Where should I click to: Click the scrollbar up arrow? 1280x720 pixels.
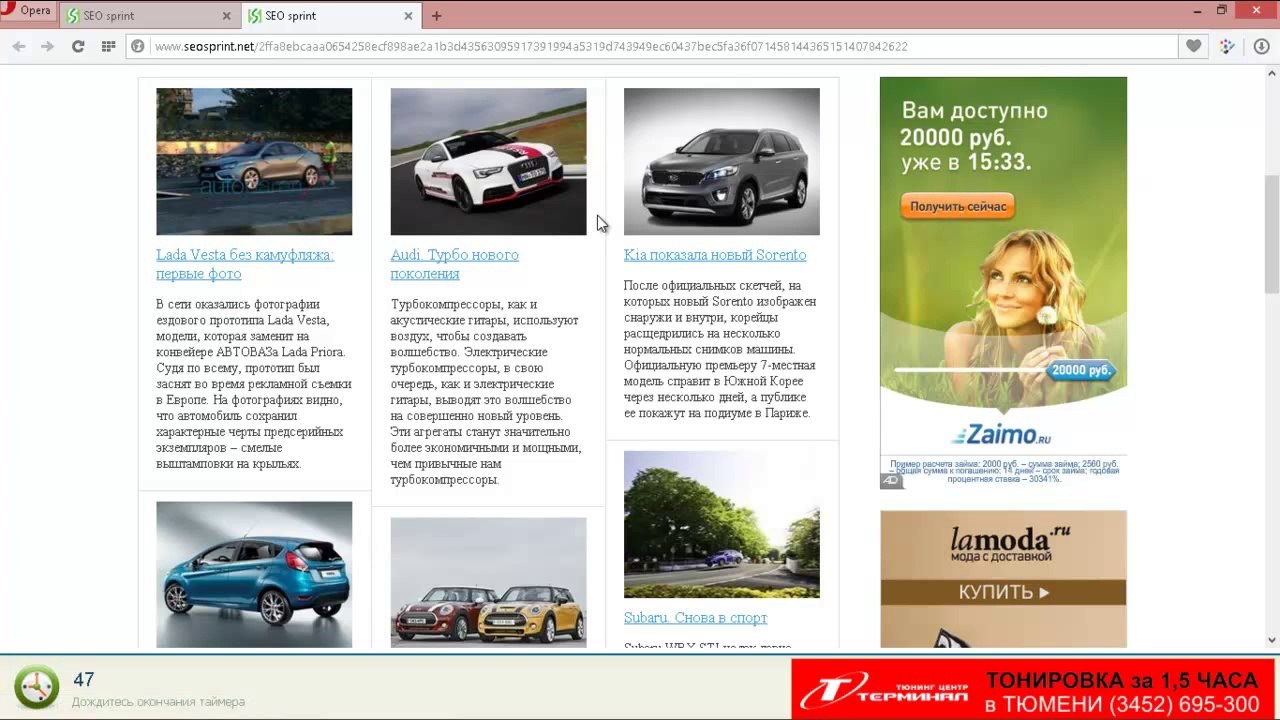click(1272, 73)
